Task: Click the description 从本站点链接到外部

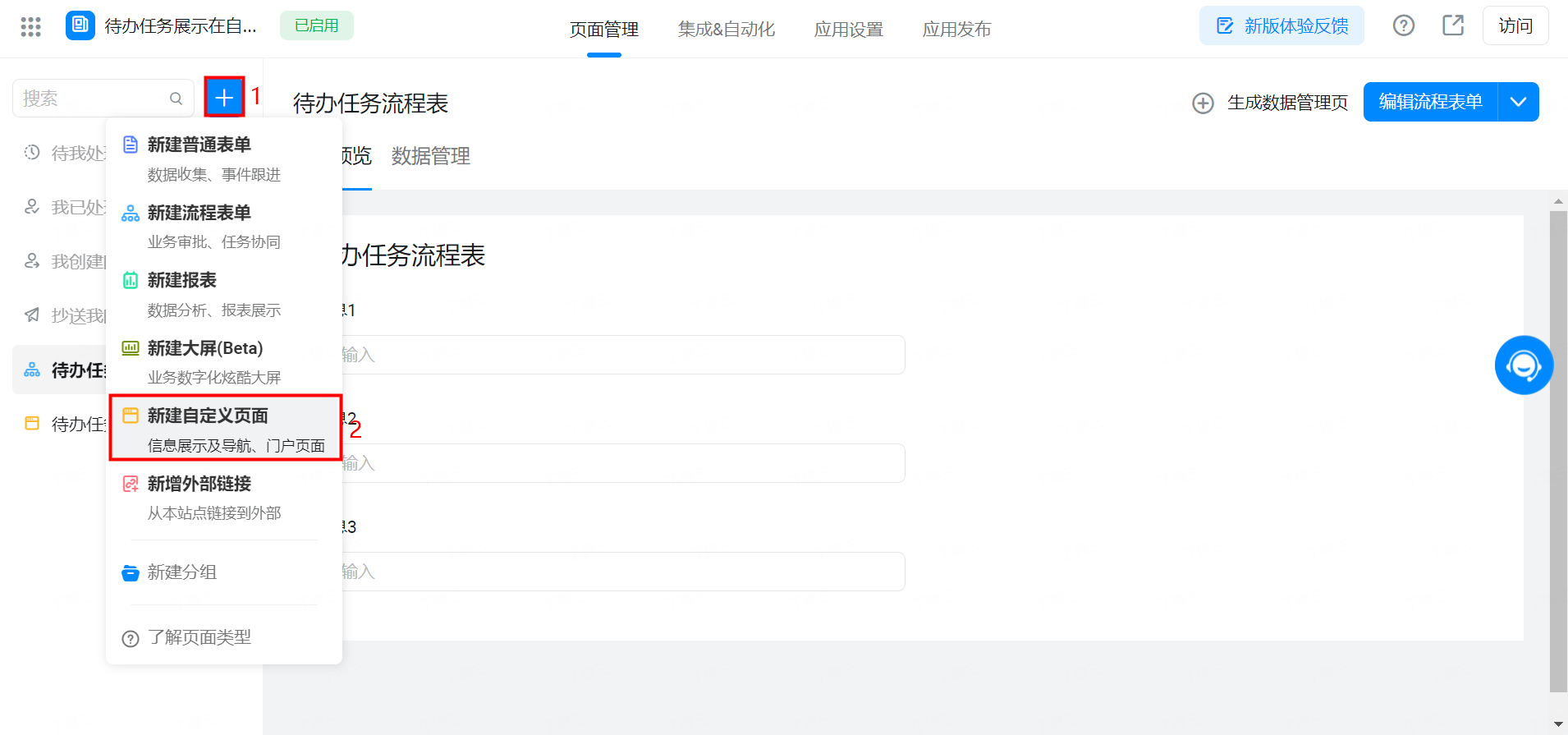Action: coord(214,513)
